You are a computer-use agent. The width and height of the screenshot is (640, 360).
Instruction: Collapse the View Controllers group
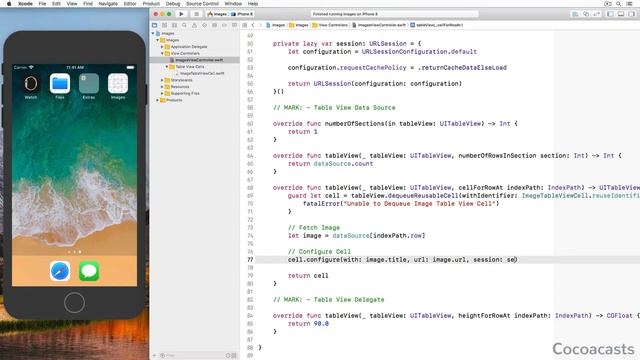[x=162, y=53]
